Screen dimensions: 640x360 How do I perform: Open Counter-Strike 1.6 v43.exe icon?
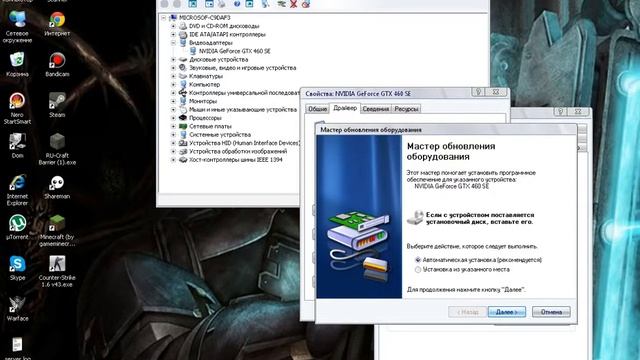57,264
